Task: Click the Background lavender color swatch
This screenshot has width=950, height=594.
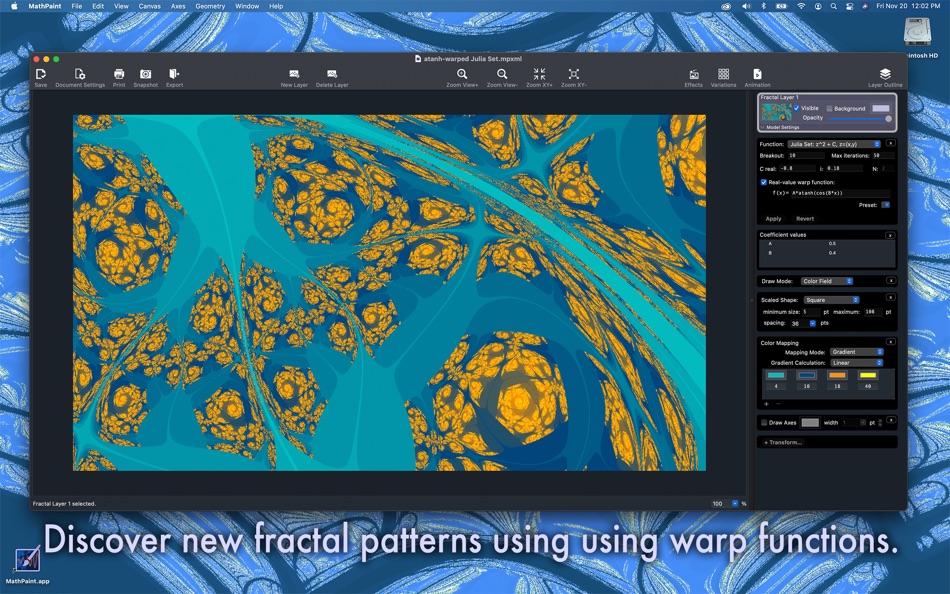Action: click(x=881, y=108)
